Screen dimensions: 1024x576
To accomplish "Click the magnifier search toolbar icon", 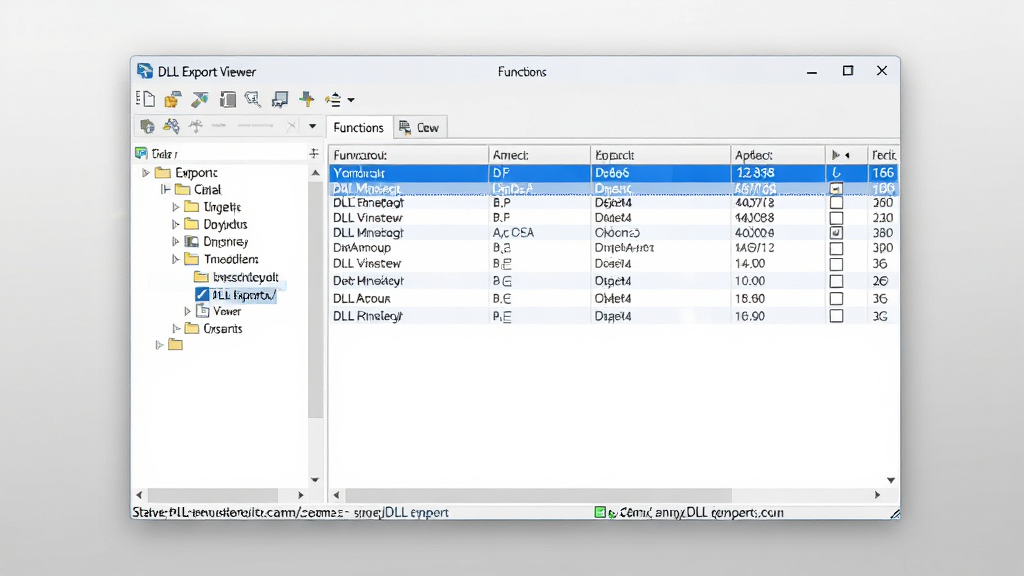I will point(253,99).
